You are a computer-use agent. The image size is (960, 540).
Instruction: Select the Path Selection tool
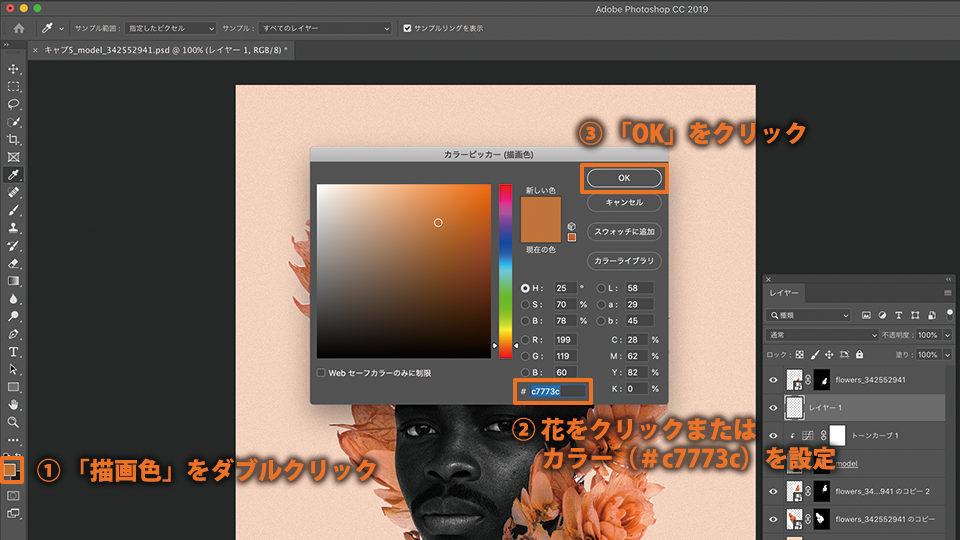click(x=13, y=370)
